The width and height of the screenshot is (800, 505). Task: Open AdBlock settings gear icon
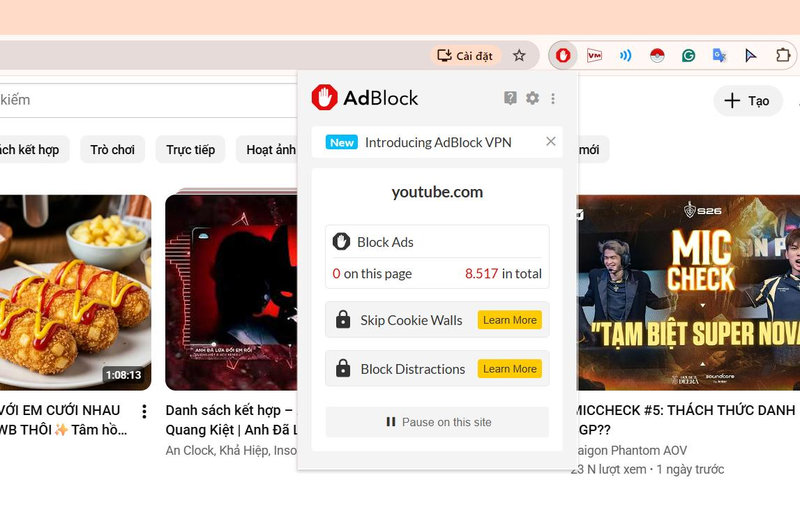coord(532,98)
